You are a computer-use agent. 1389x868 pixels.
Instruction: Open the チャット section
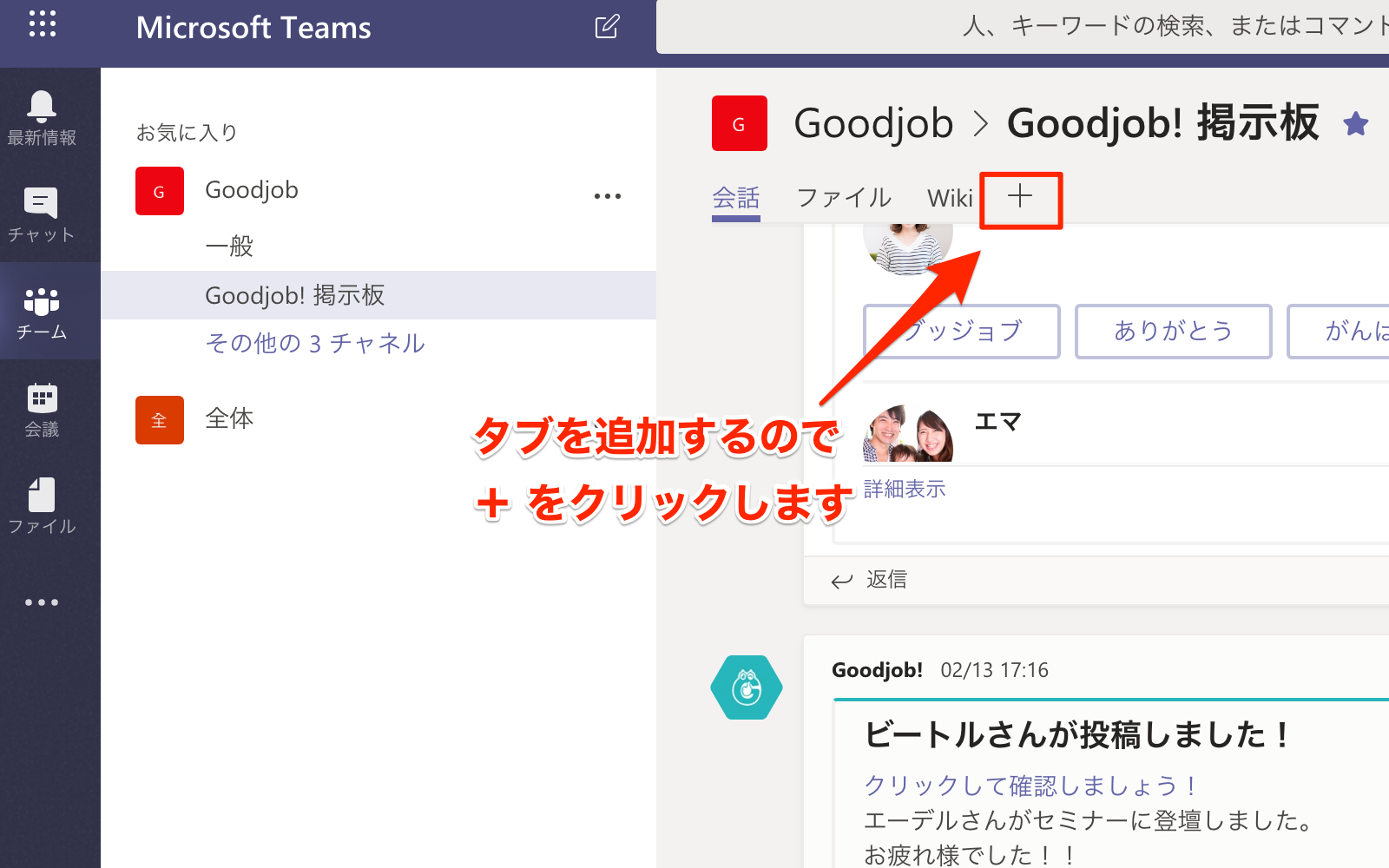click(42, 214)
